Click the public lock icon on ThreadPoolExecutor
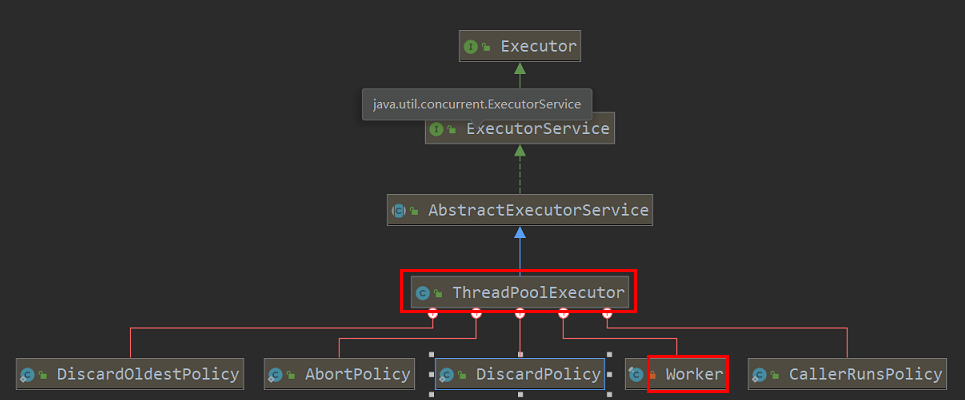 438,293
